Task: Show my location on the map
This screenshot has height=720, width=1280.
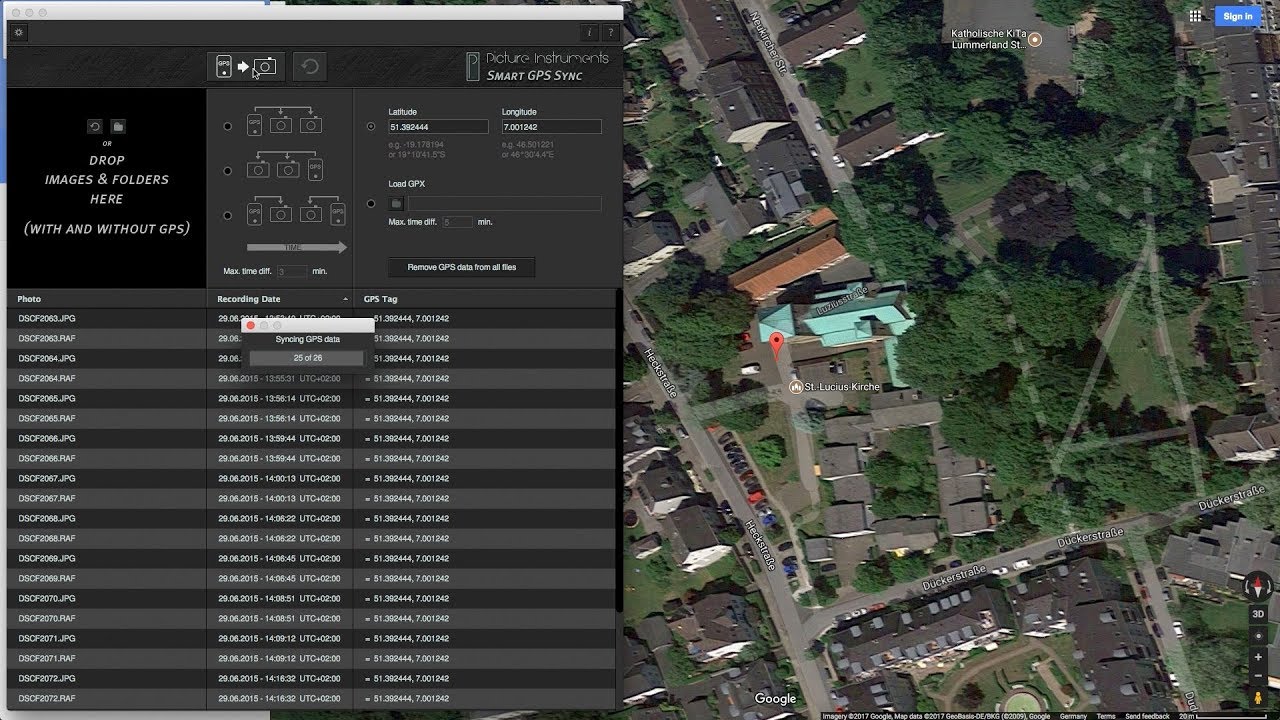Action: [x=1258, y=636]
